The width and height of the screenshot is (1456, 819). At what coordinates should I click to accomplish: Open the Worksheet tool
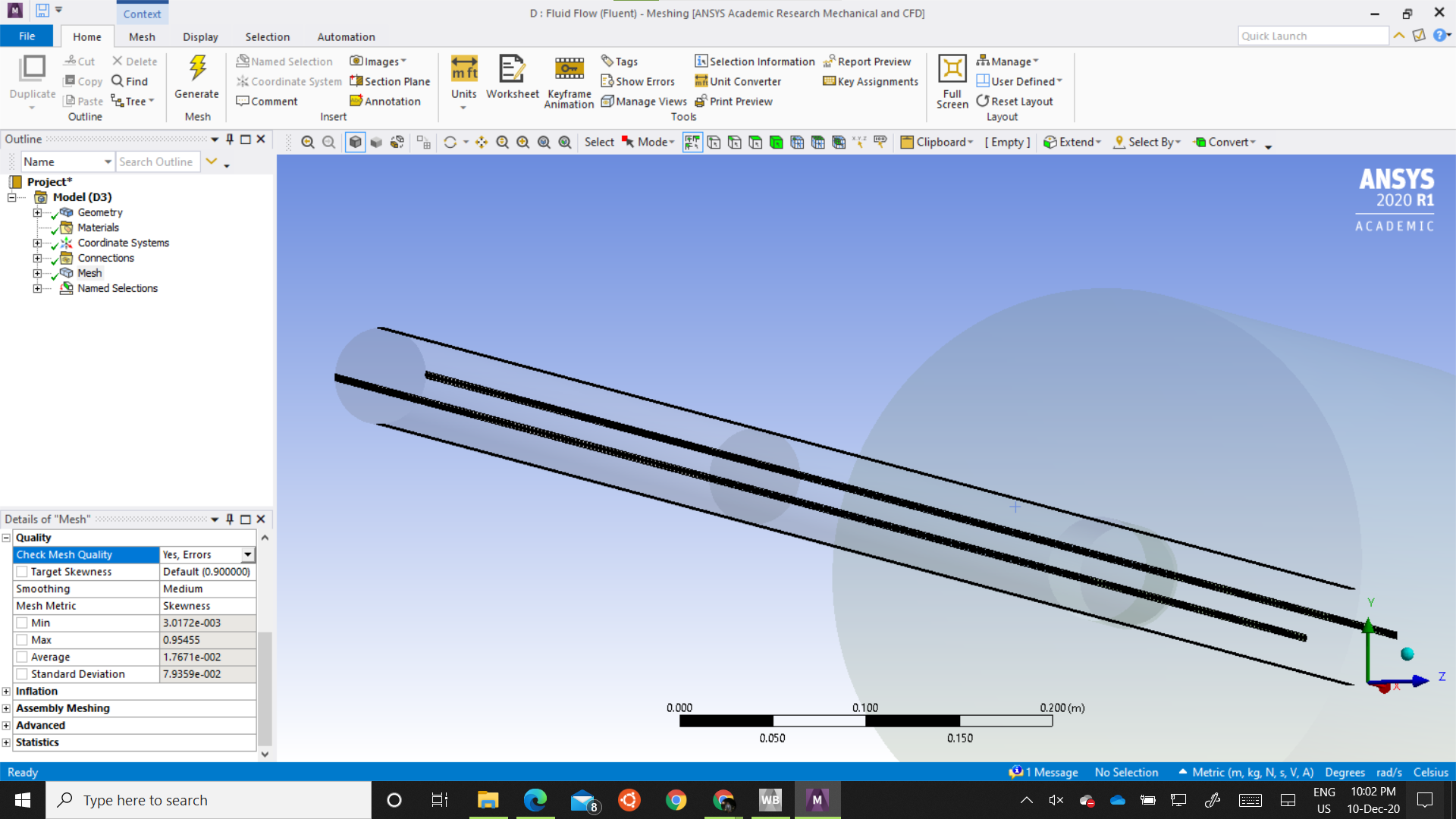(x=512, y=77)
